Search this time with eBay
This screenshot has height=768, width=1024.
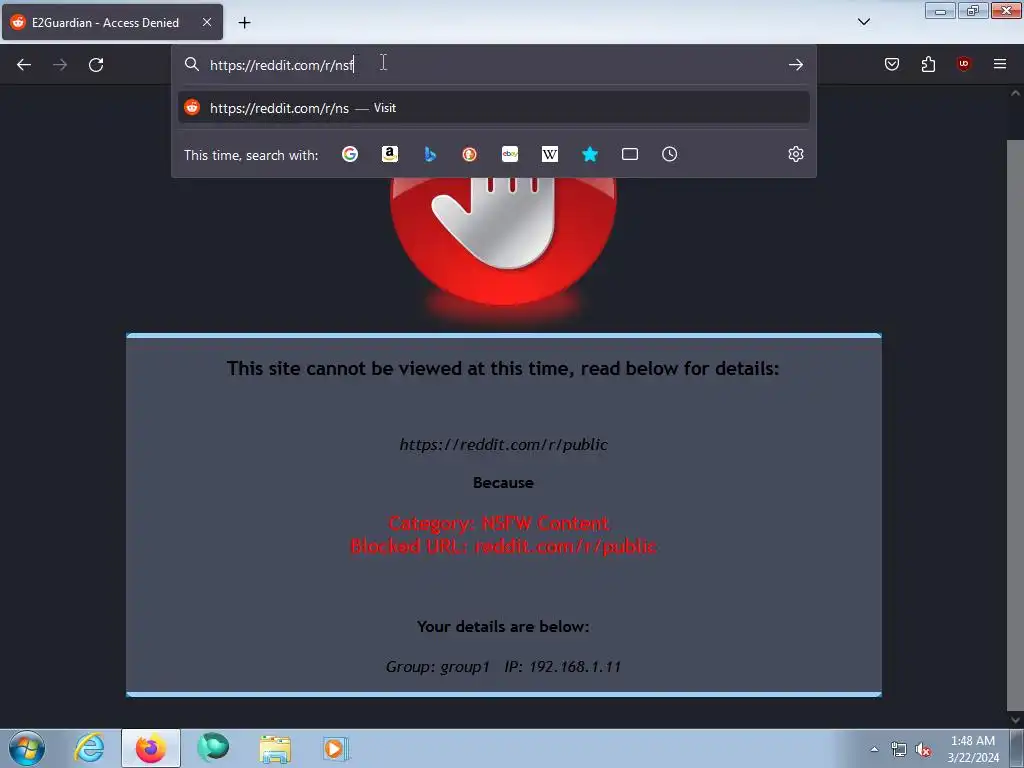510,154
